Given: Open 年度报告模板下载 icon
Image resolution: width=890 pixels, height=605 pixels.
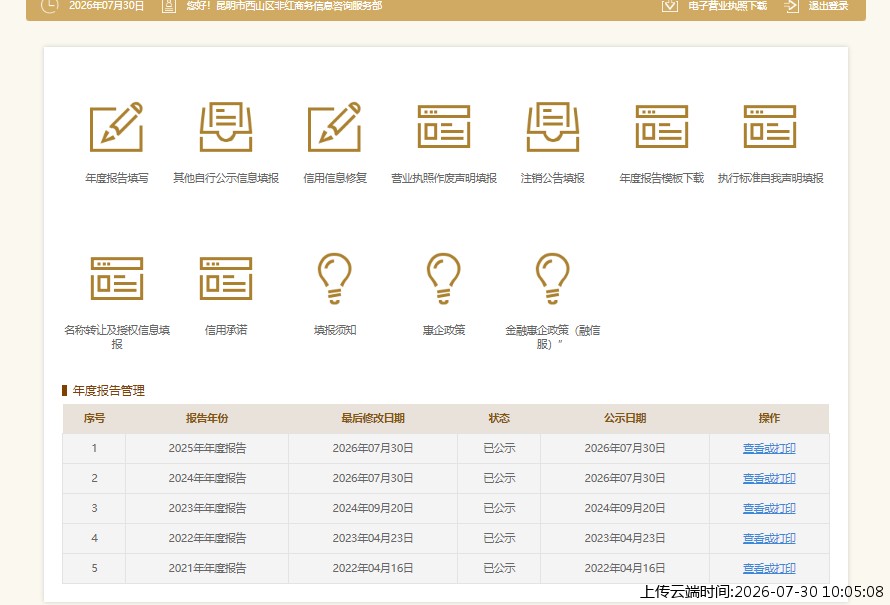Looking at the screenshot, I should [662, 127].
